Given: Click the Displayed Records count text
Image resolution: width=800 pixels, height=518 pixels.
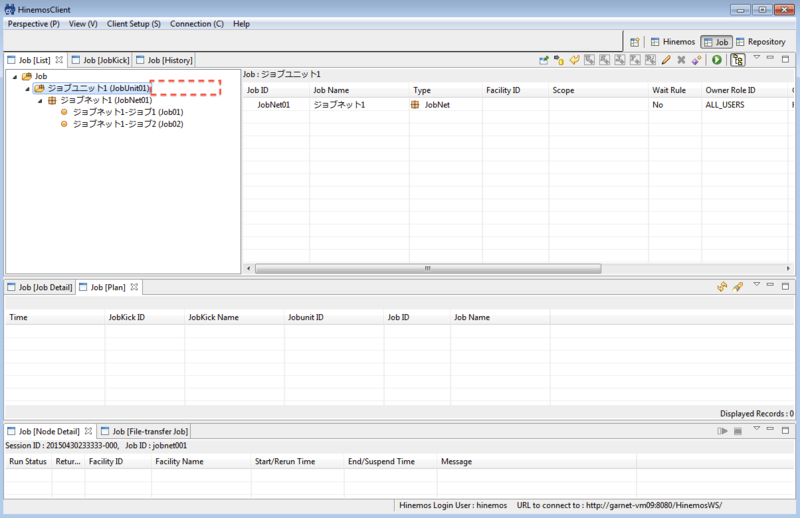Looking at the screenshot, I should click(757, 413).
